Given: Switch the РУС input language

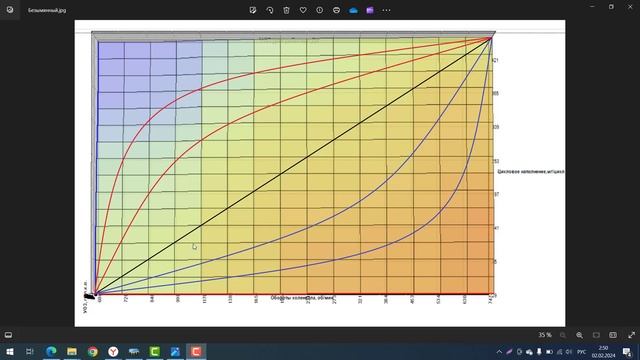Looking at the screenshot, I should (x=582, y=352).
